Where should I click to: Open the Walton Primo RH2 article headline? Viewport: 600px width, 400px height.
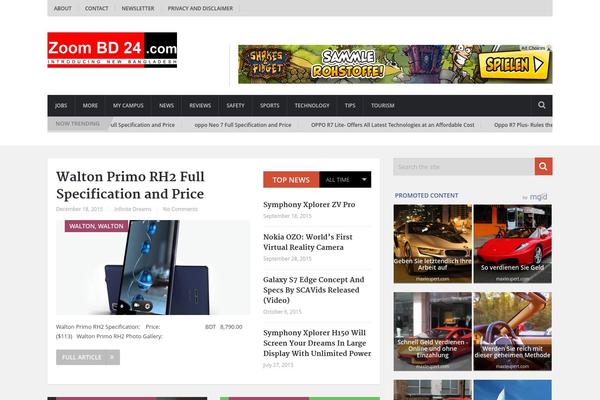pos(130,185)
